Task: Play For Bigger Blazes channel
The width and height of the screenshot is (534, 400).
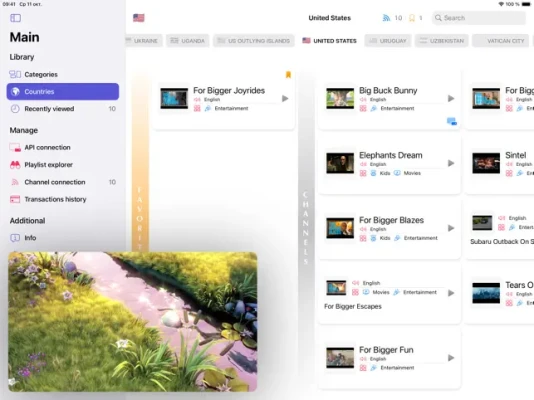Action: coord(451,228)
